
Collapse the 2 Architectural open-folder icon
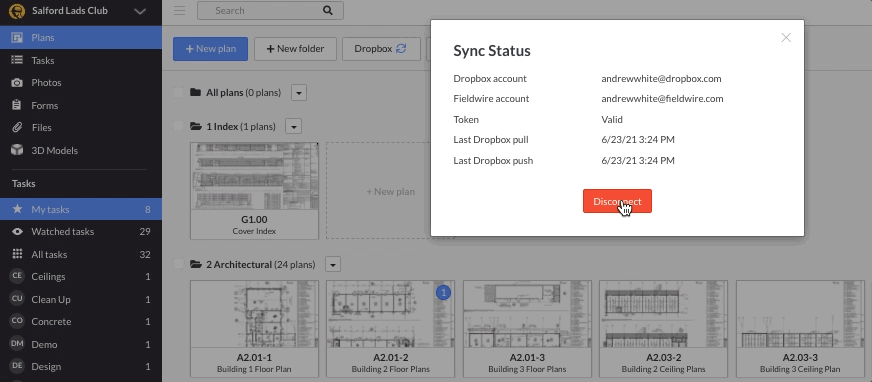(x=196, y=264)
